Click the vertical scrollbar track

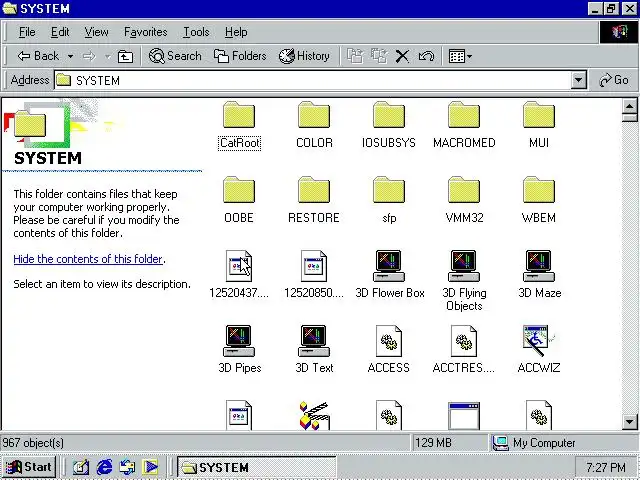(629, 267)
